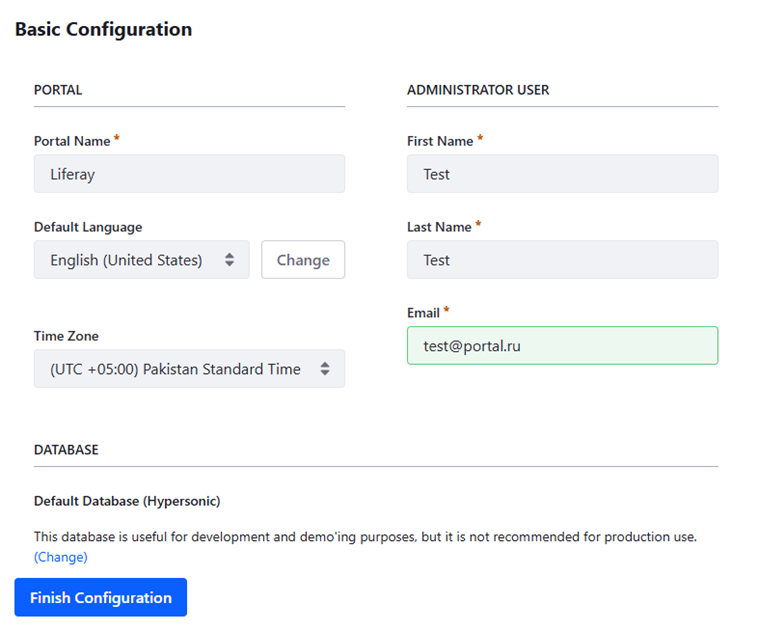
Task: Click the required asterisk next to Portal Name
Action: [x=117, y=140]
